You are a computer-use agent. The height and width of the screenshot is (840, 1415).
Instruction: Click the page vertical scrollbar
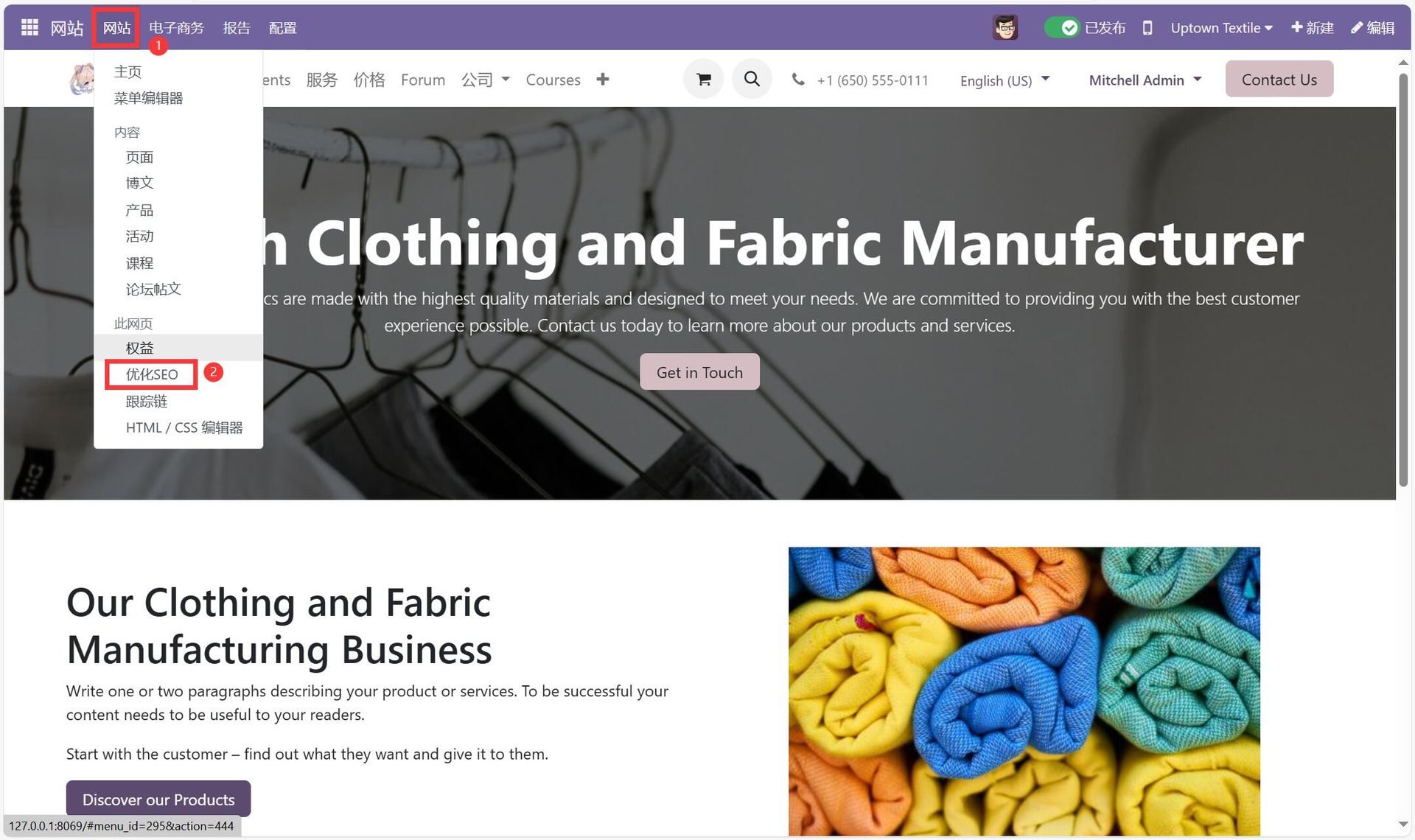[1403, 280]
